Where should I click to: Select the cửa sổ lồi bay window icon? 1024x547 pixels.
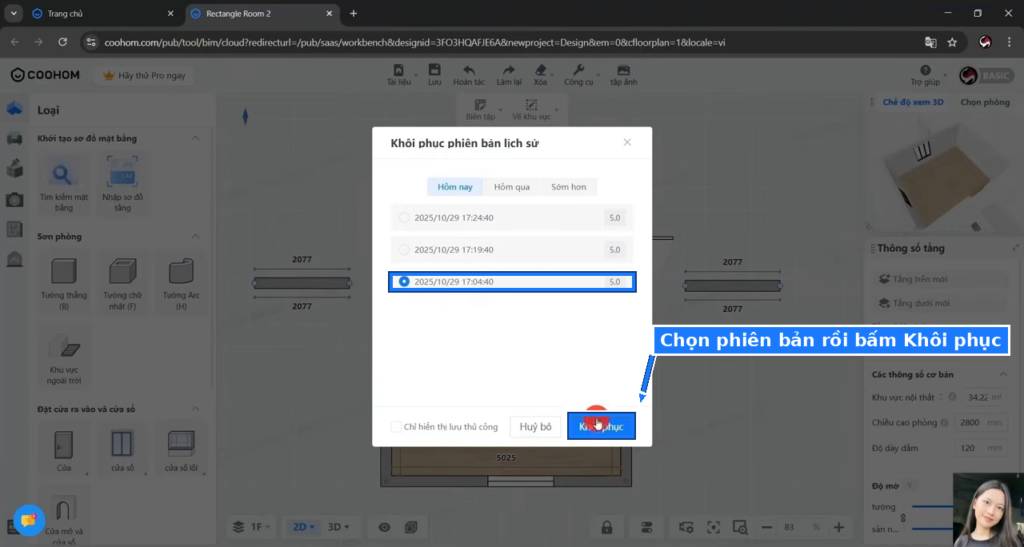(181, 445)
